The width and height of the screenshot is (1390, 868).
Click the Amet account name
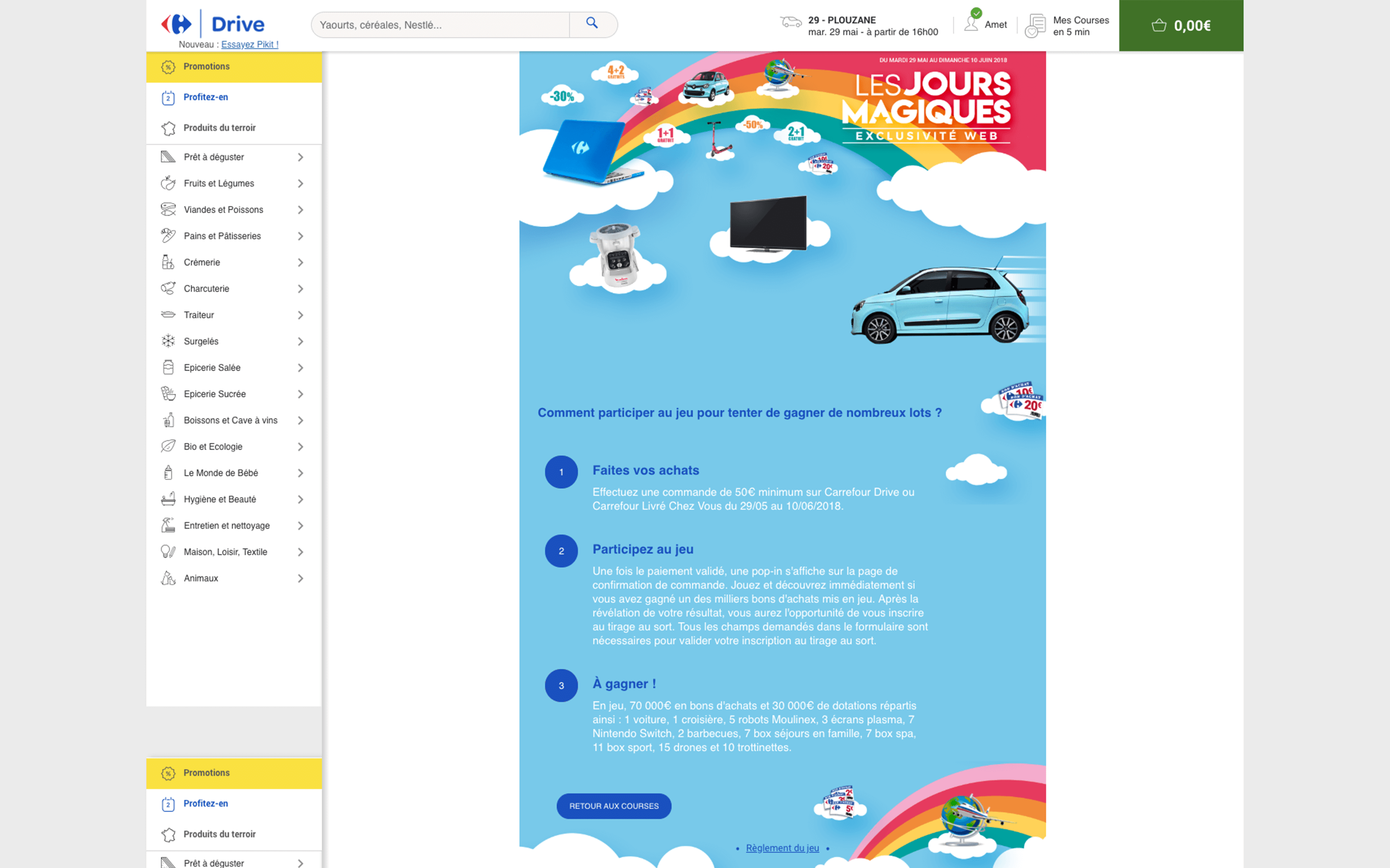[x=995, y=25]
